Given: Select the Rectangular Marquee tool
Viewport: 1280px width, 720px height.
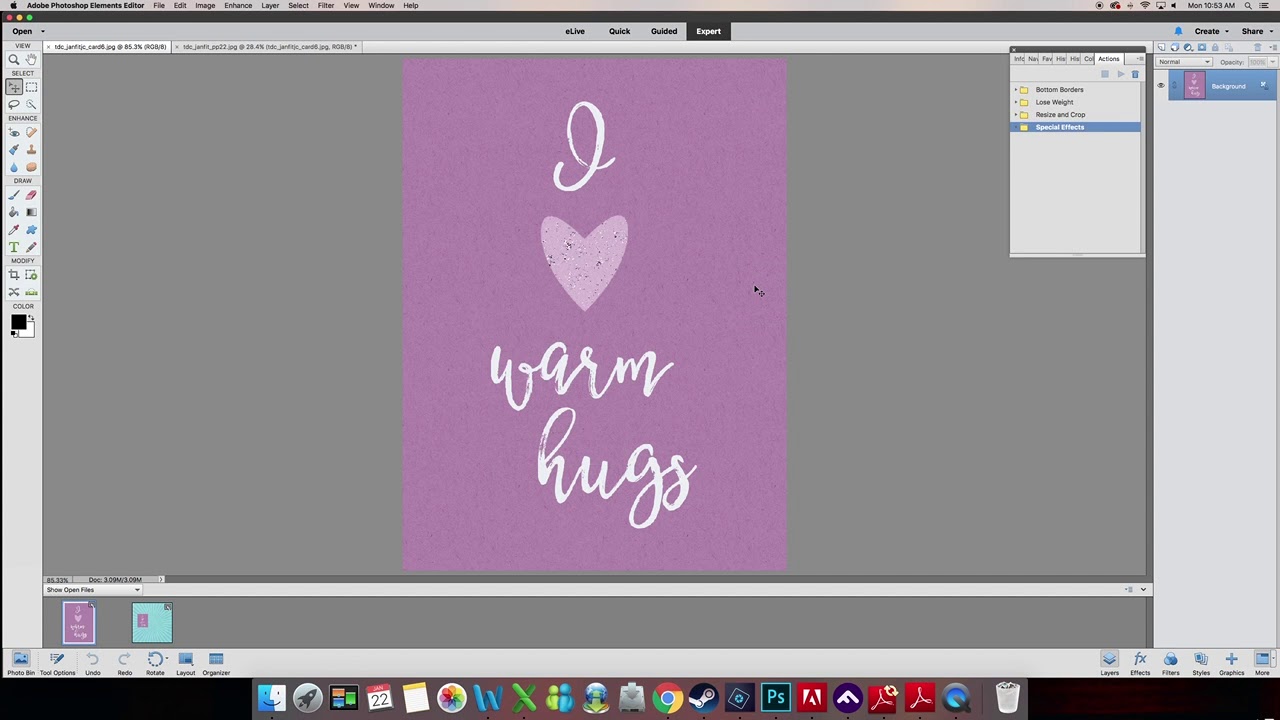Looking at the screenshot, I should click(31, 87).
